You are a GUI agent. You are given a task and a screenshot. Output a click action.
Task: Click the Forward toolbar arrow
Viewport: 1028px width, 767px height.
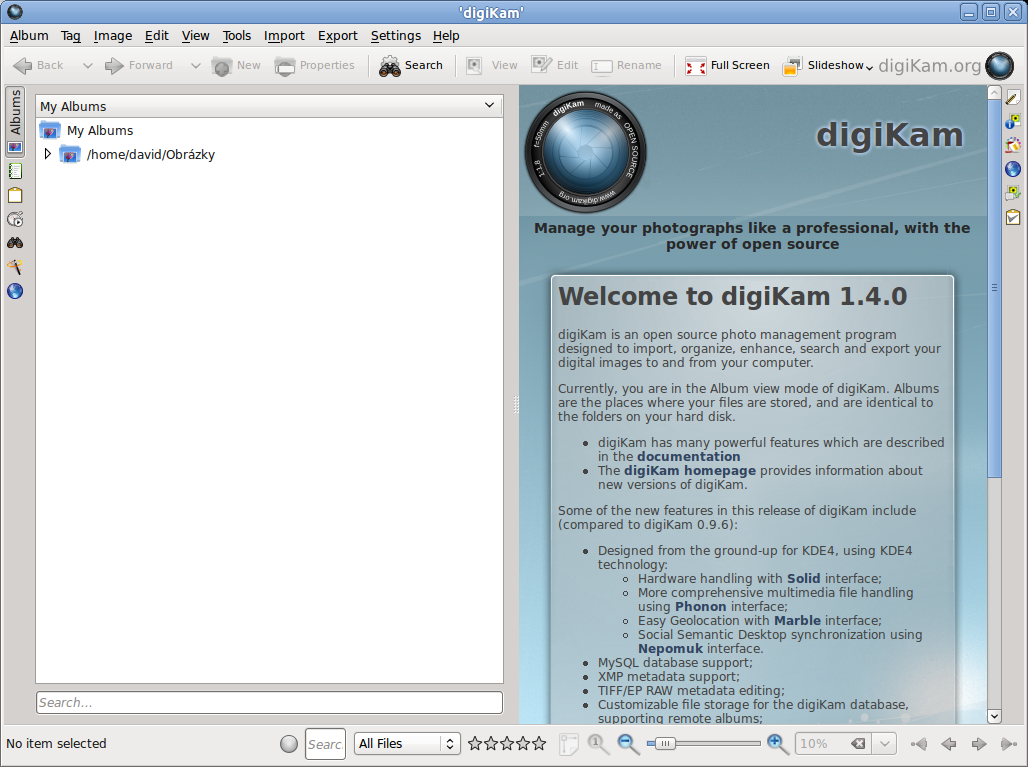139,66
